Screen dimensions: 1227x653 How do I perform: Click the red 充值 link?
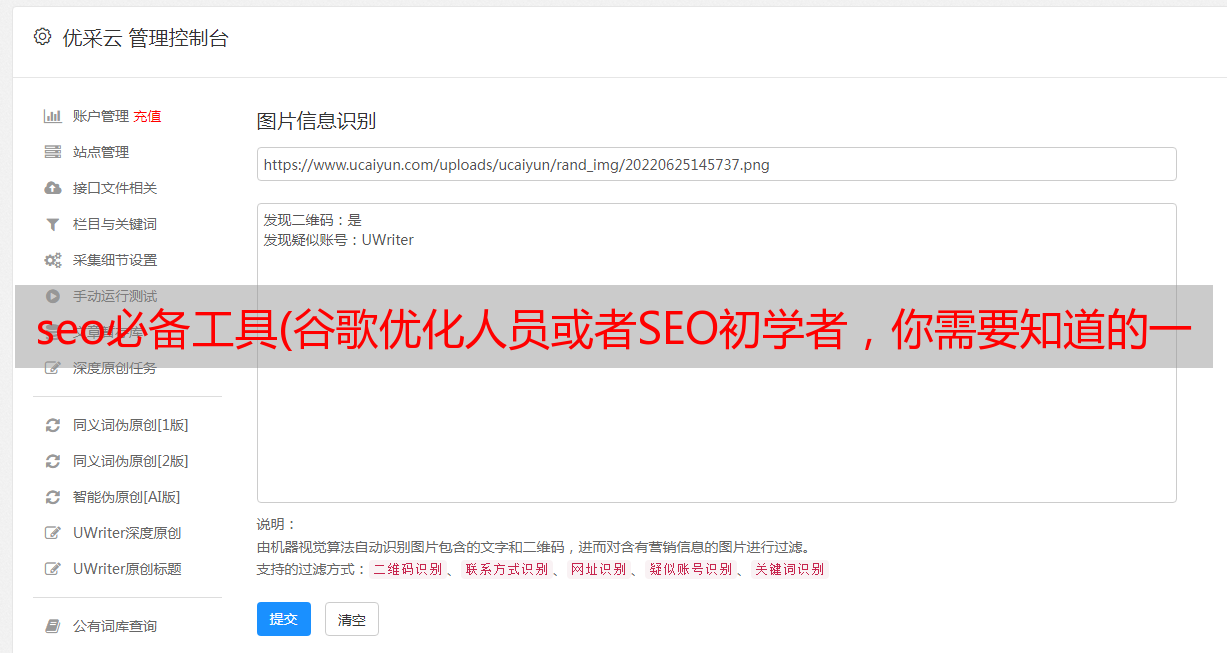147,116
